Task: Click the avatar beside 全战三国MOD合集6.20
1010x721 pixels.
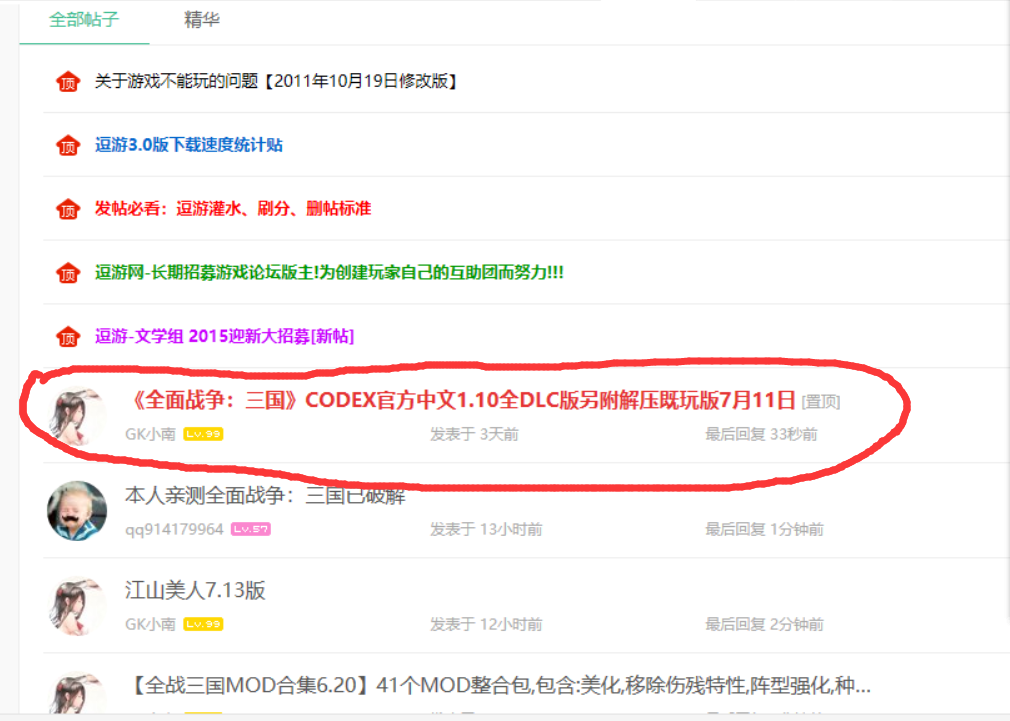Action: click(77, 693)
